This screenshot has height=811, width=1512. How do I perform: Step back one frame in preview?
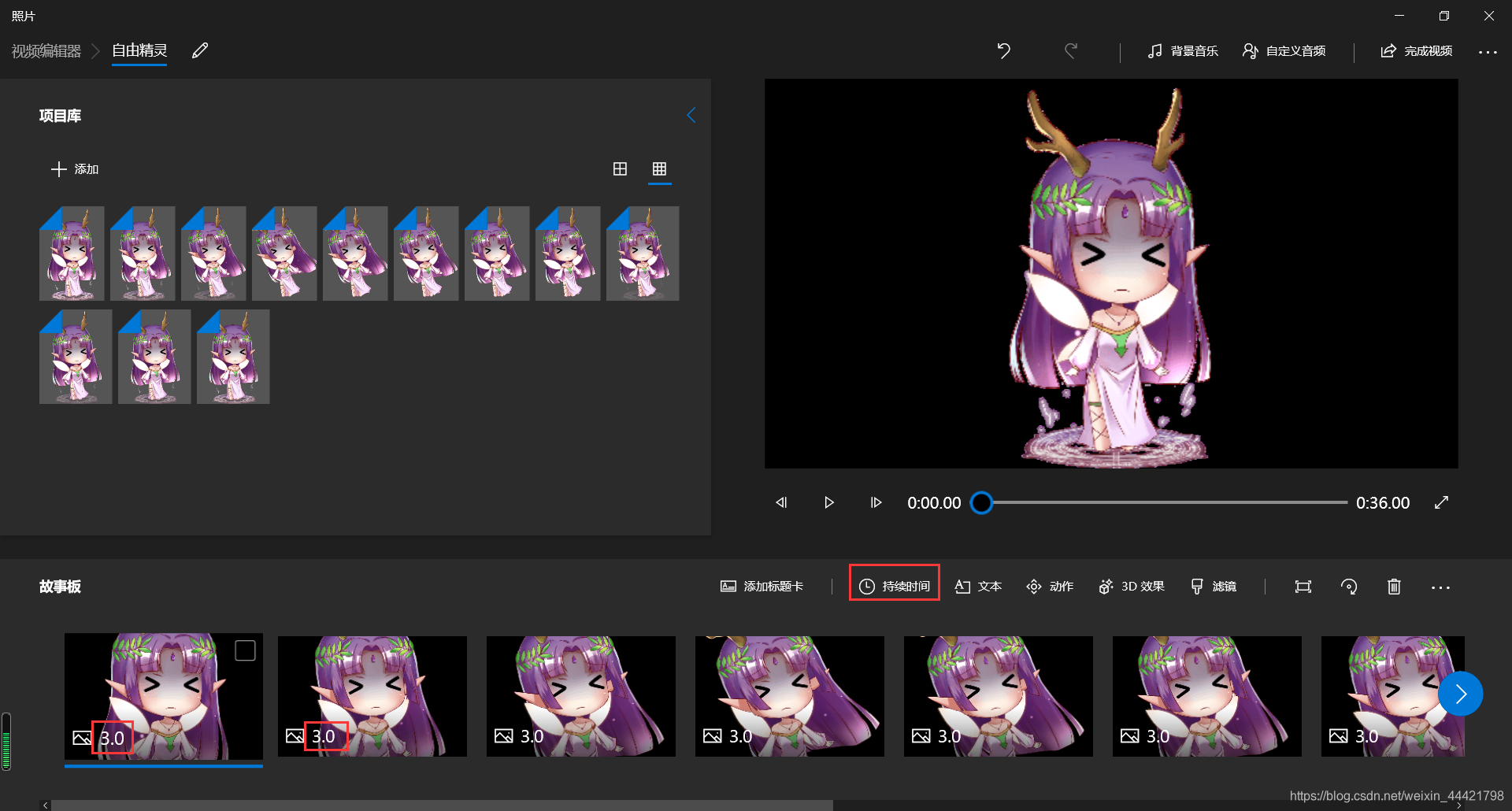coord(781,502)
